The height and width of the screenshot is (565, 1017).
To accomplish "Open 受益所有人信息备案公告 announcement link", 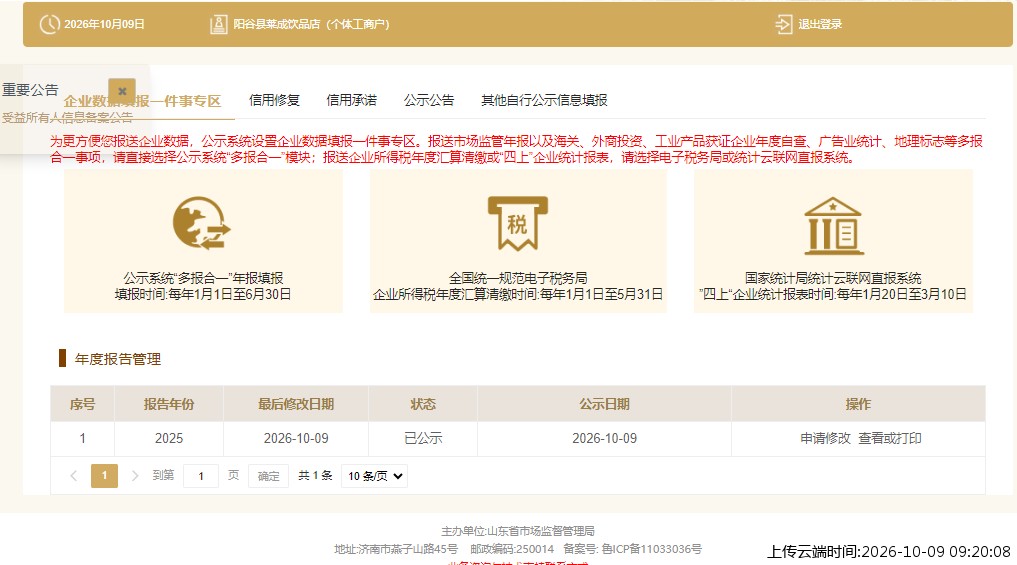I will pos(67,117).
